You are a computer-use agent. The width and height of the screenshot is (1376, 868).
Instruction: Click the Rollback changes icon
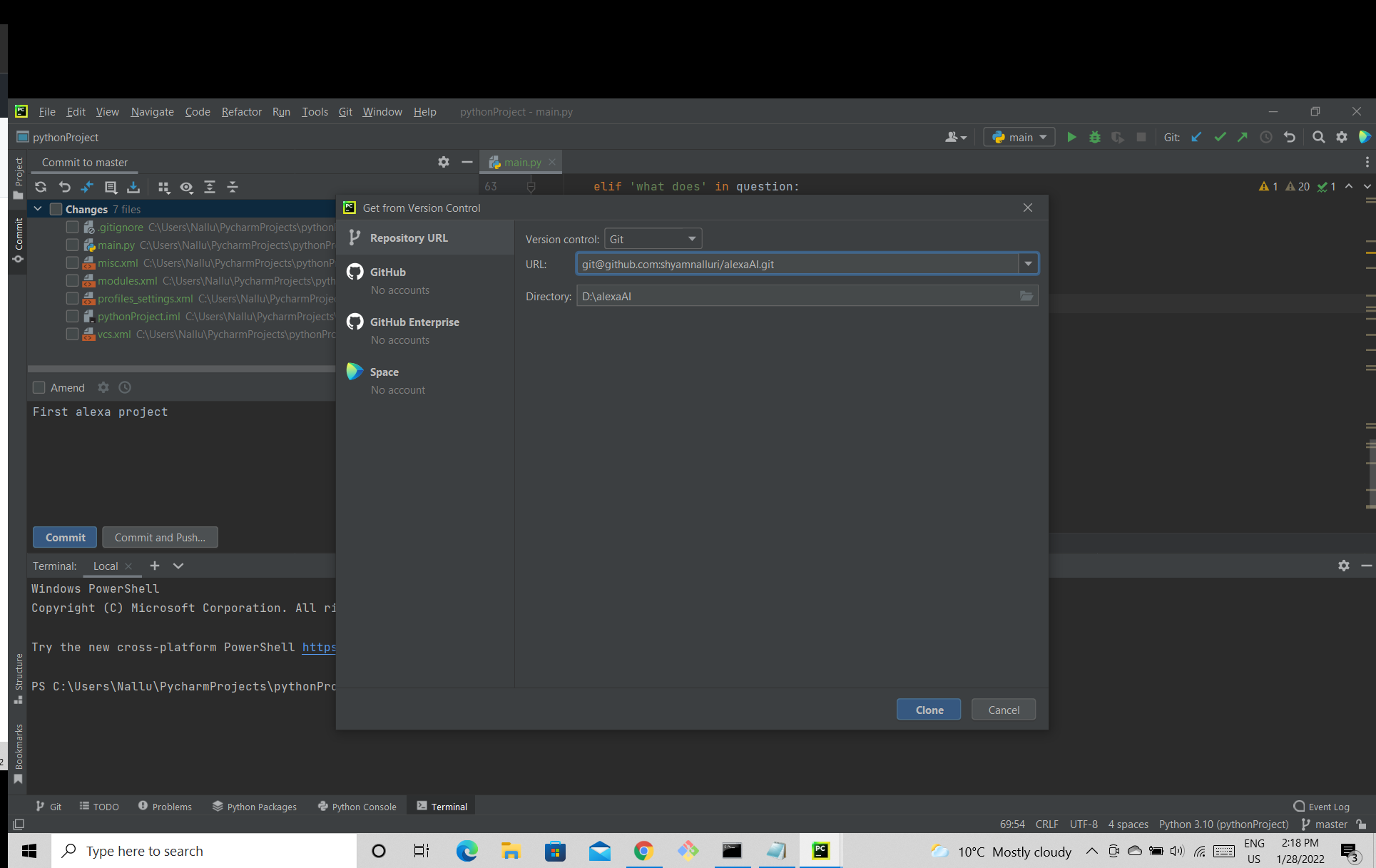(64, 187)
